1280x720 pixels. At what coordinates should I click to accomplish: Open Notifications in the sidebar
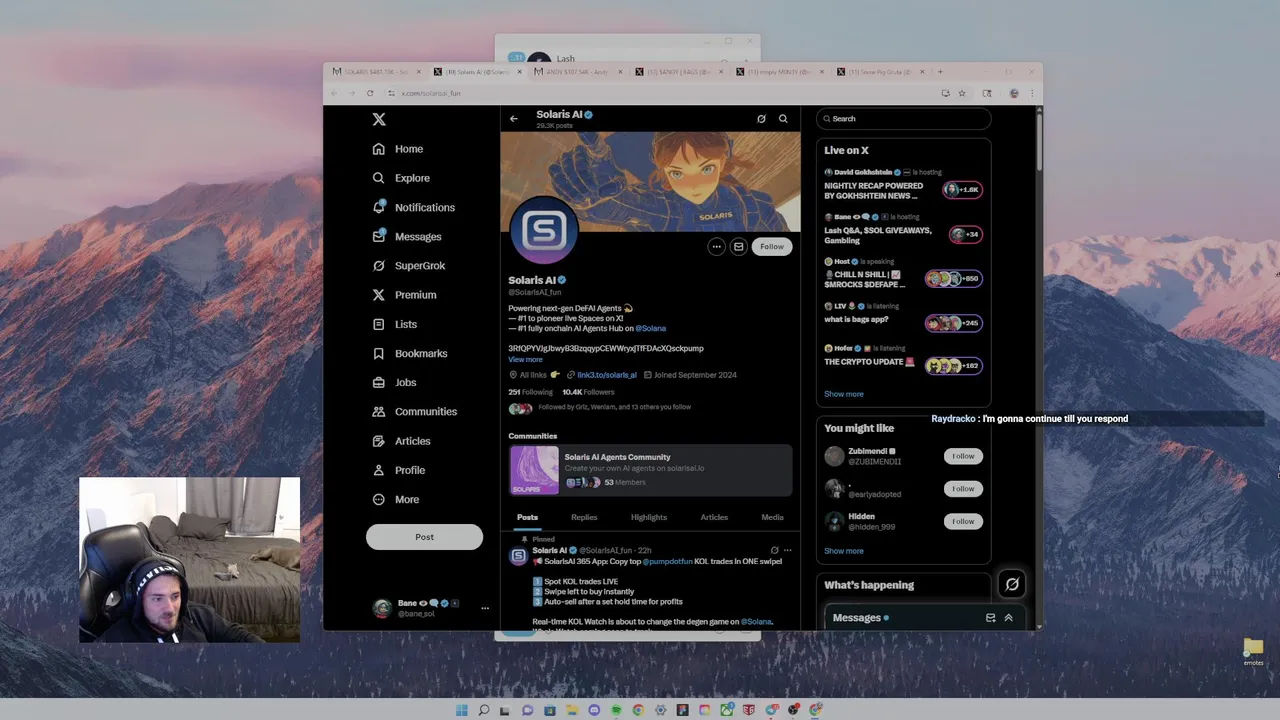413,207
